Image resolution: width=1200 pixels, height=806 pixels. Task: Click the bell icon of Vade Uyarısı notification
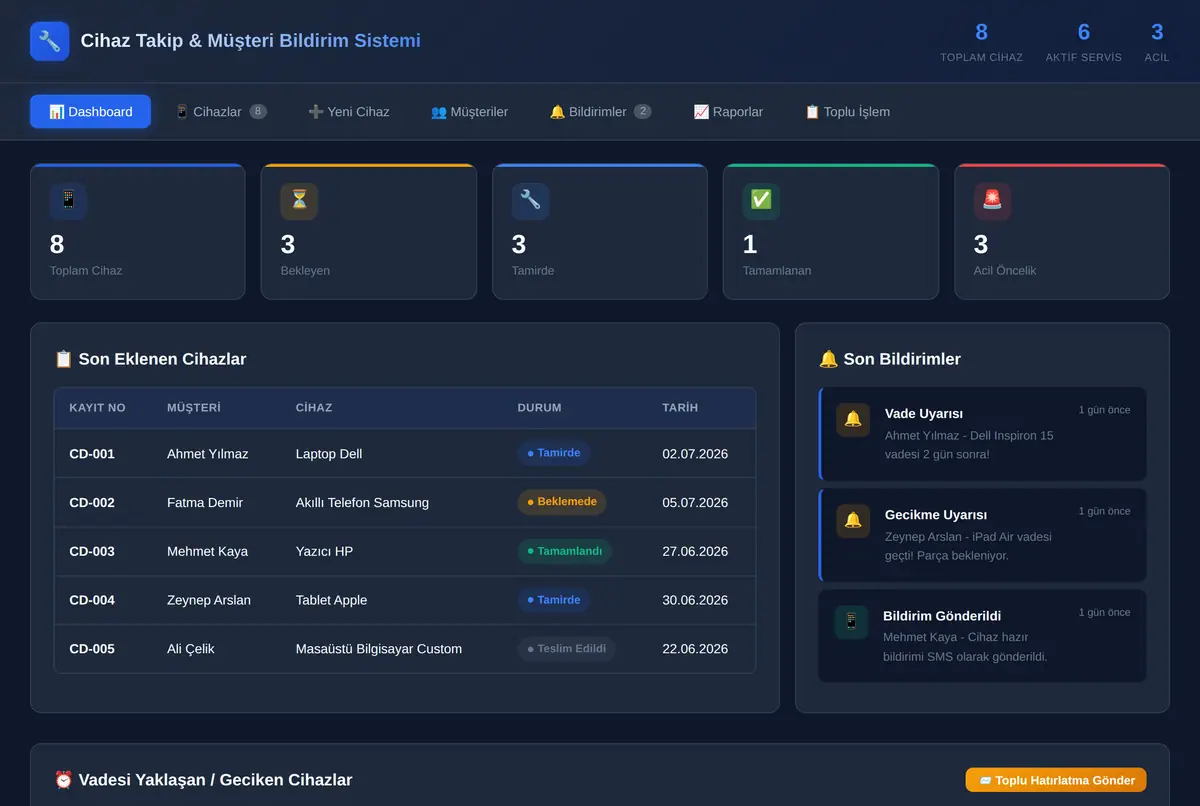853,420
